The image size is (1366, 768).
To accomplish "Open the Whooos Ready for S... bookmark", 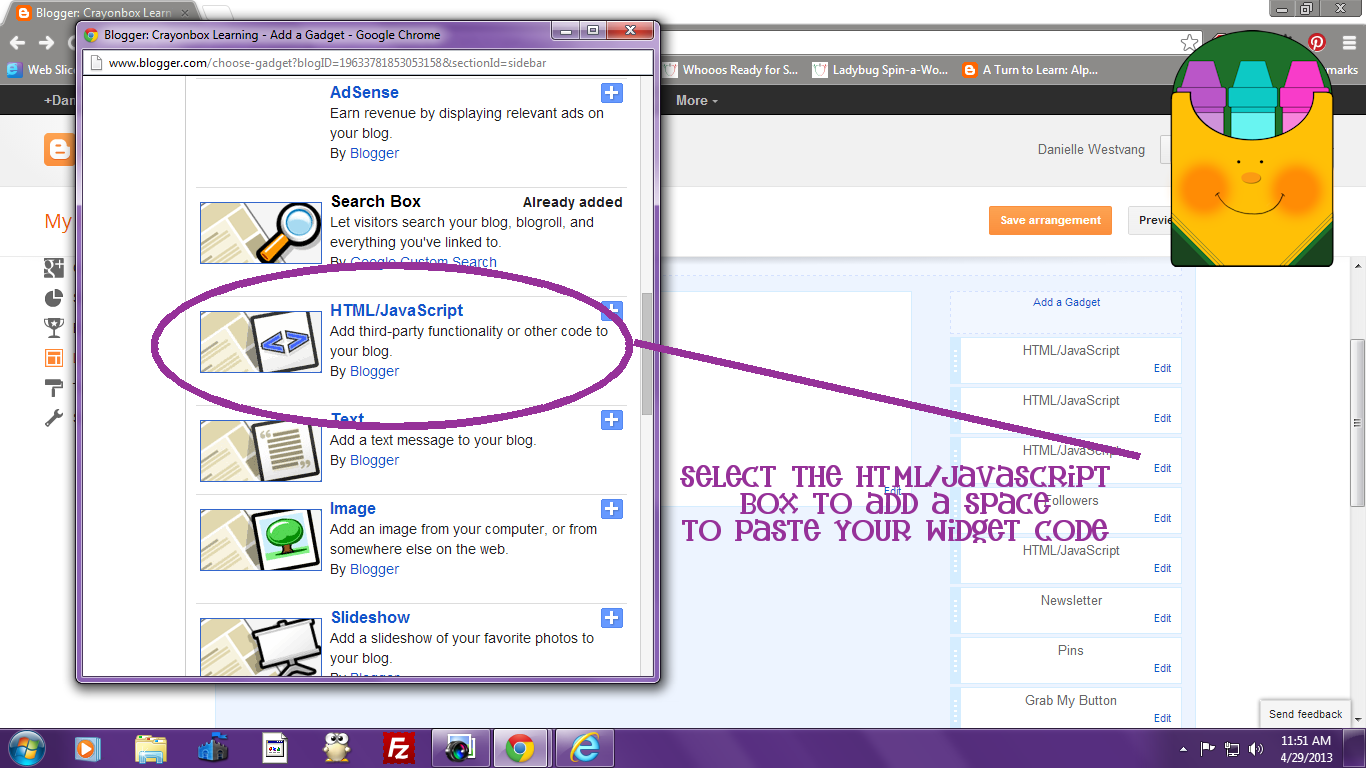I will coord(731,70).
